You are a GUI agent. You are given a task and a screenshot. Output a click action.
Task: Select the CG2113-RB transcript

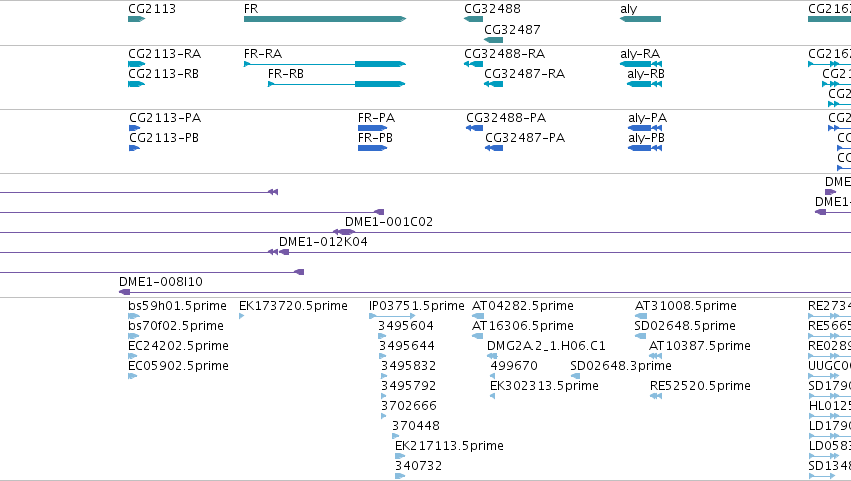point(136,84)
